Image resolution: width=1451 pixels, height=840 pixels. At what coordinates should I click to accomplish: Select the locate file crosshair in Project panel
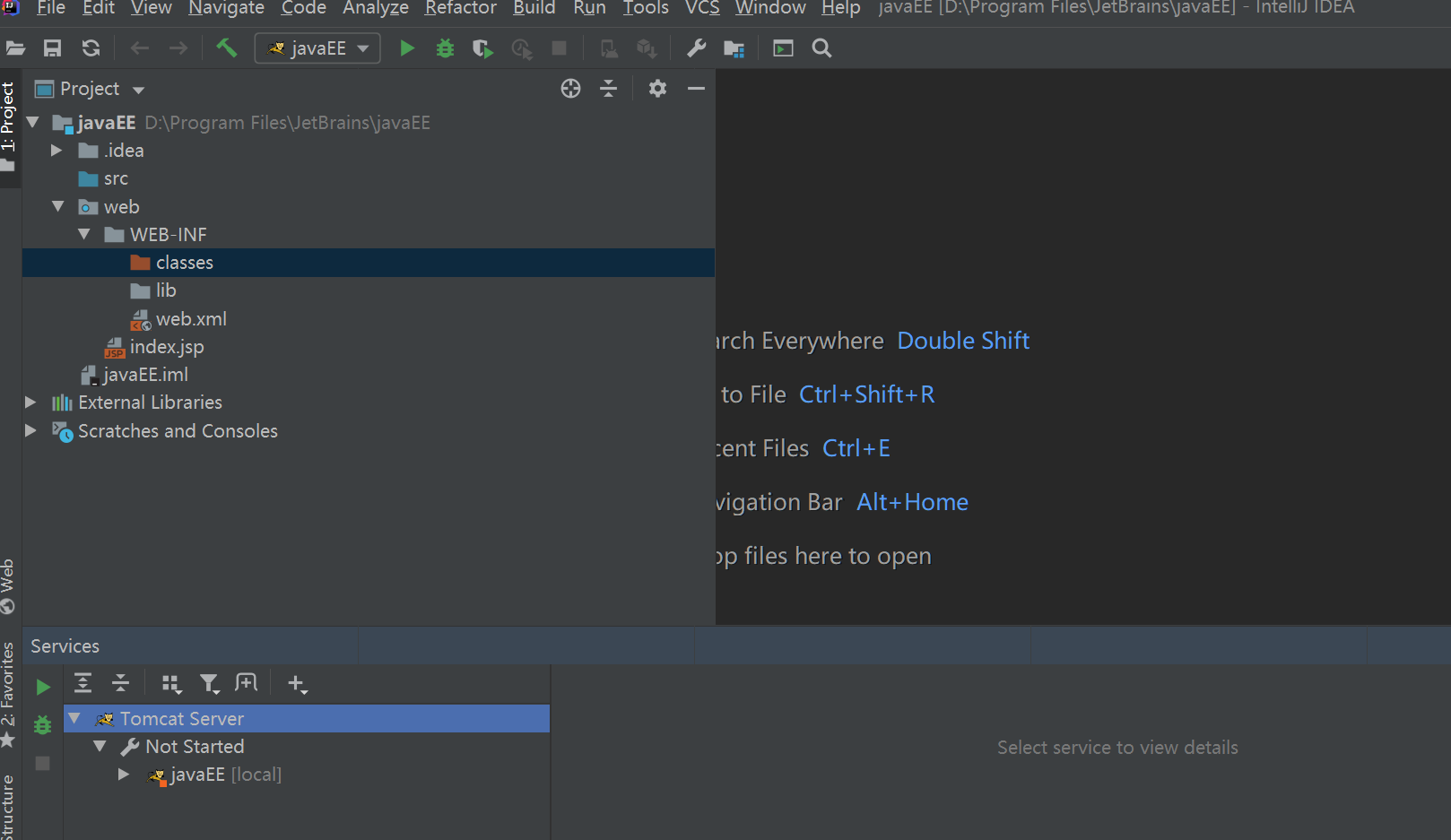[570, 88]
